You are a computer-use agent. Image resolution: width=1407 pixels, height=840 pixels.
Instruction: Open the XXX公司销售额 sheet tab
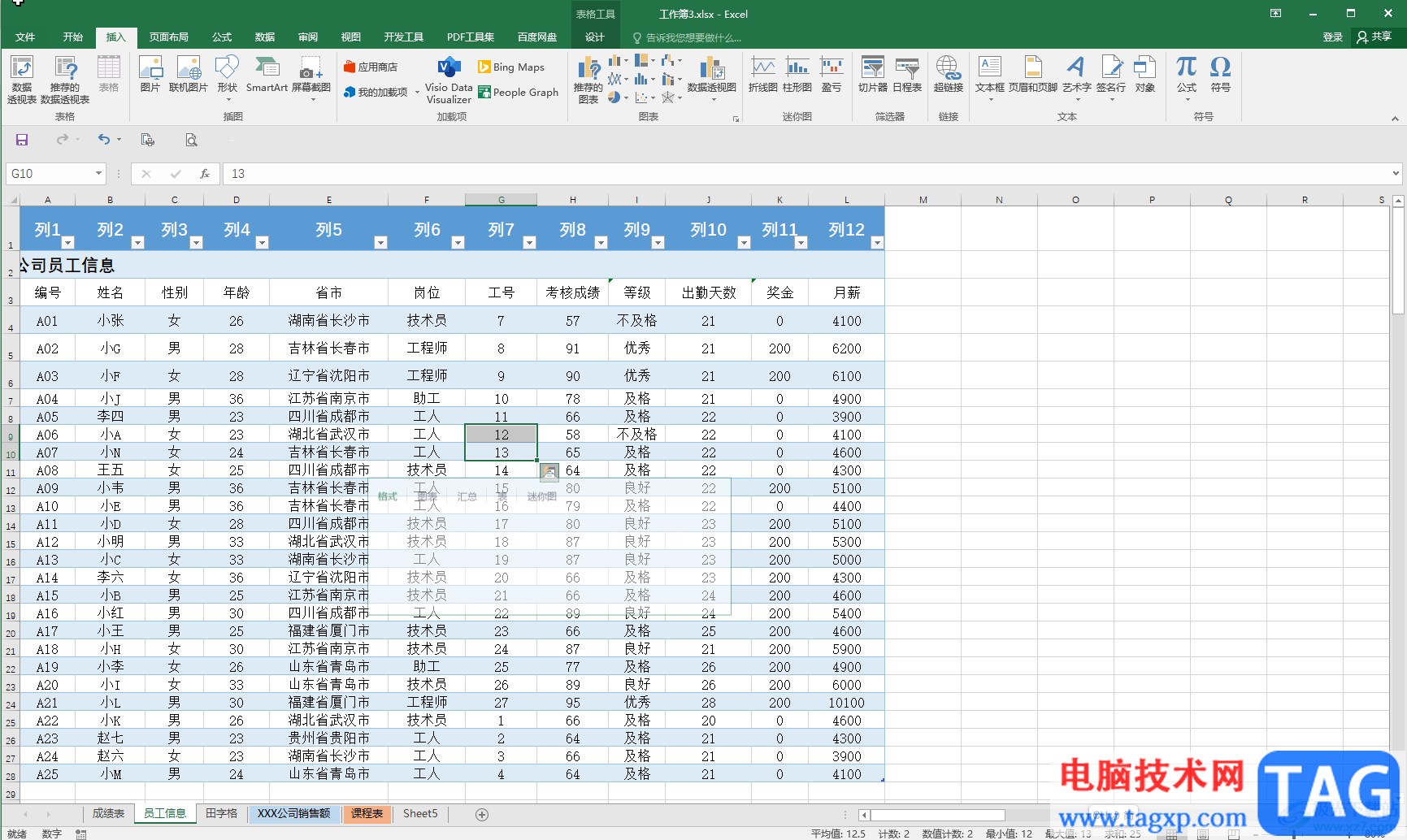(294, 813)
